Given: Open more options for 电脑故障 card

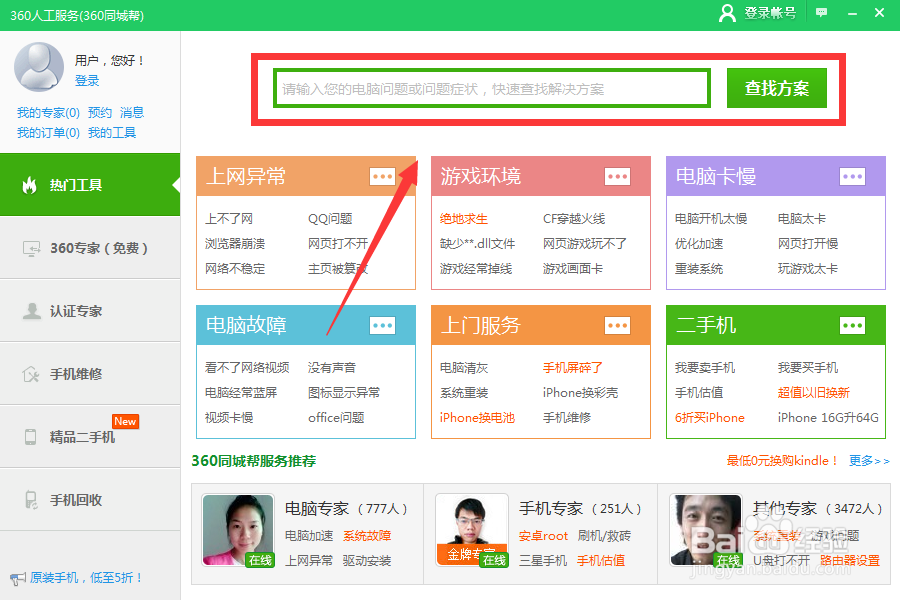Looking at the screenshot, I should 382,326.
